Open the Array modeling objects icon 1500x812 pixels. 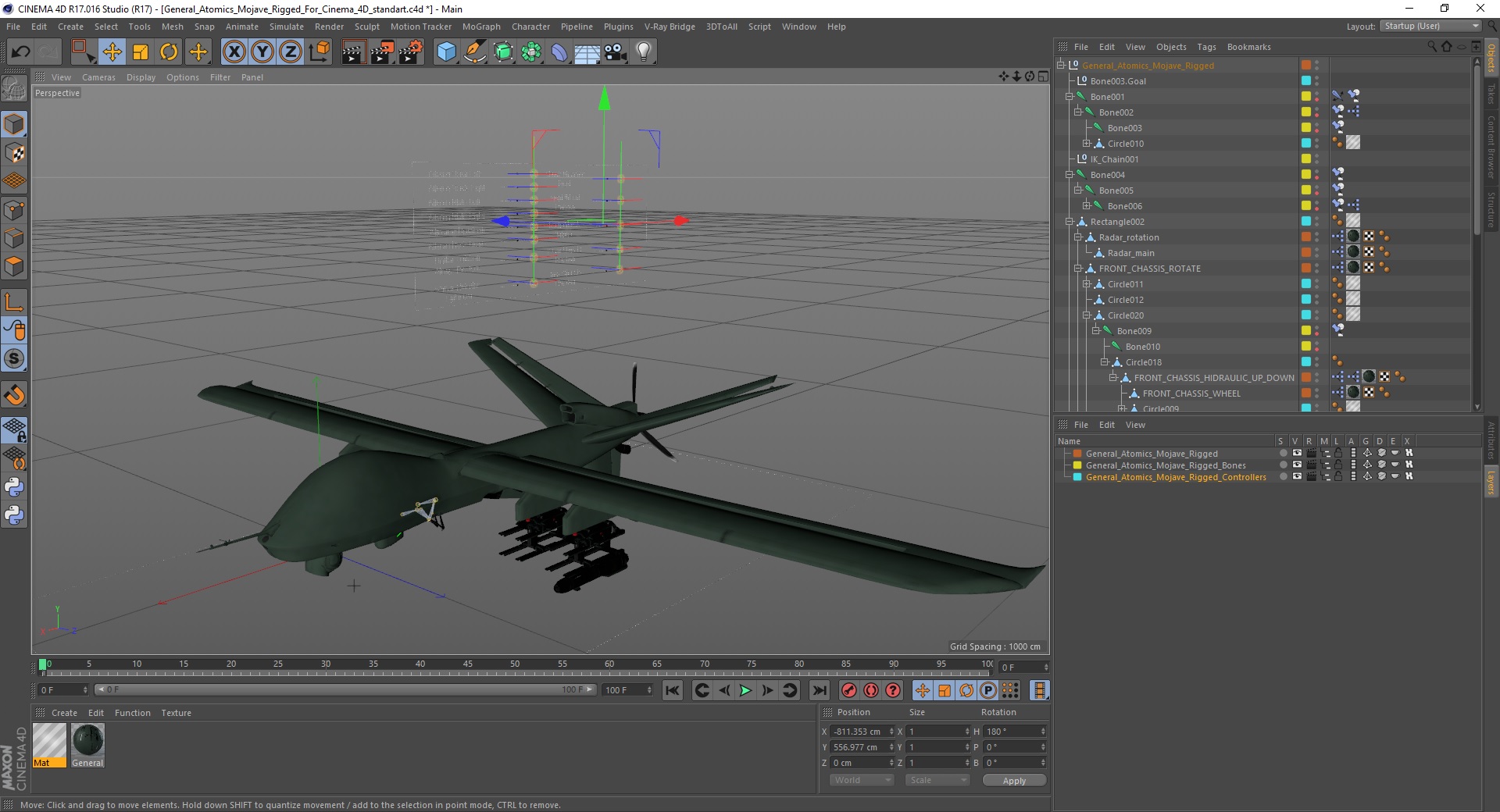coord(531,52)
